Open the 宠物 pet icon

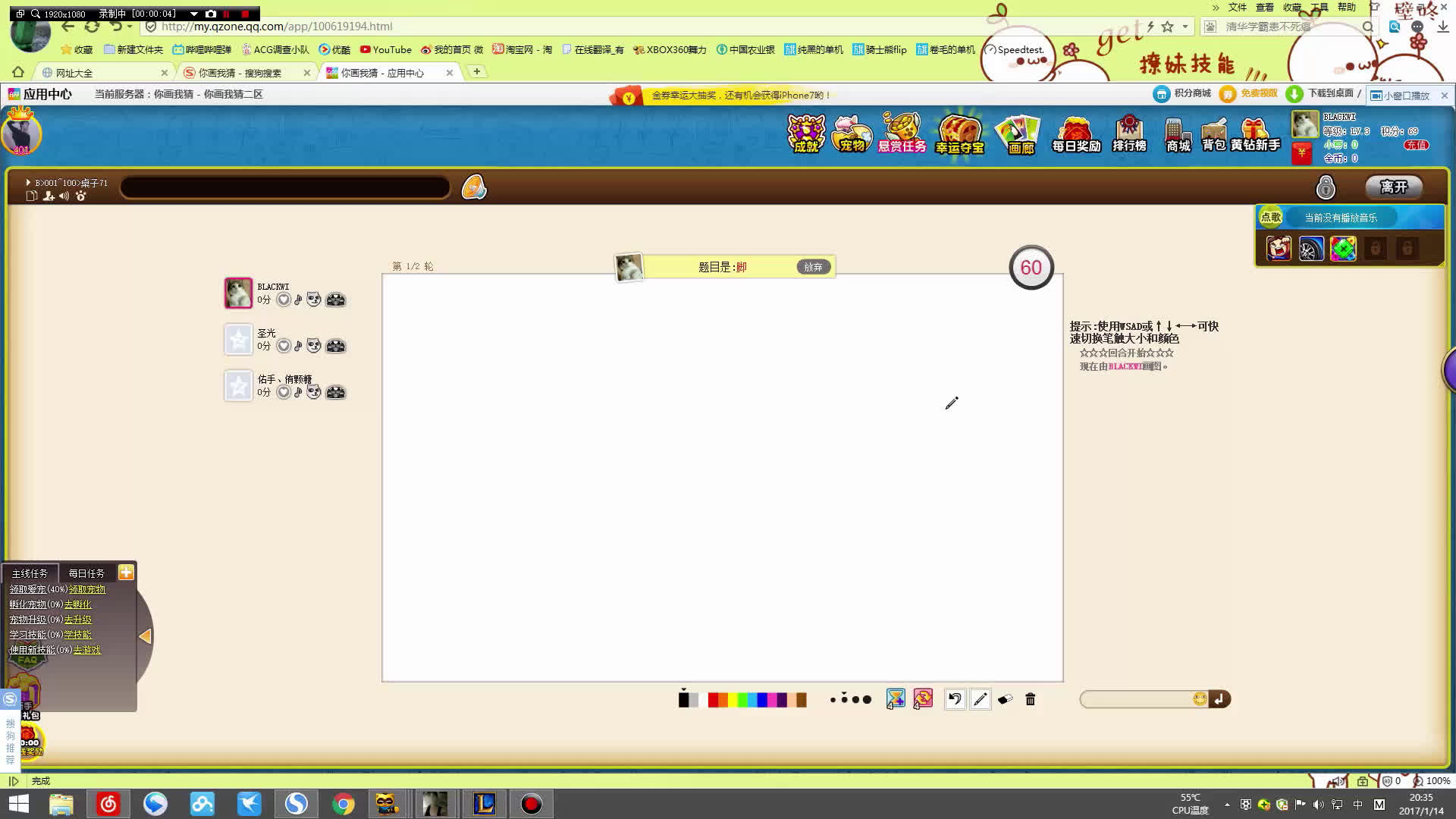pyautogui.click(x=851, y=134)
